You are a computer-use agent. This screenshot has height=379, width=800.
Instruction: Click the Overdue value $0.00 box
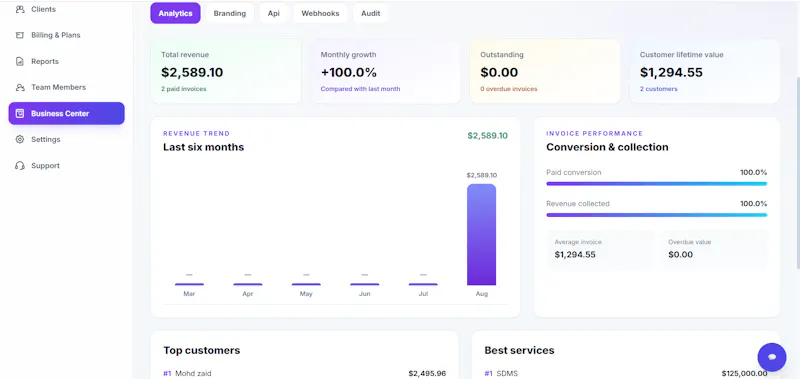(714, 249)
